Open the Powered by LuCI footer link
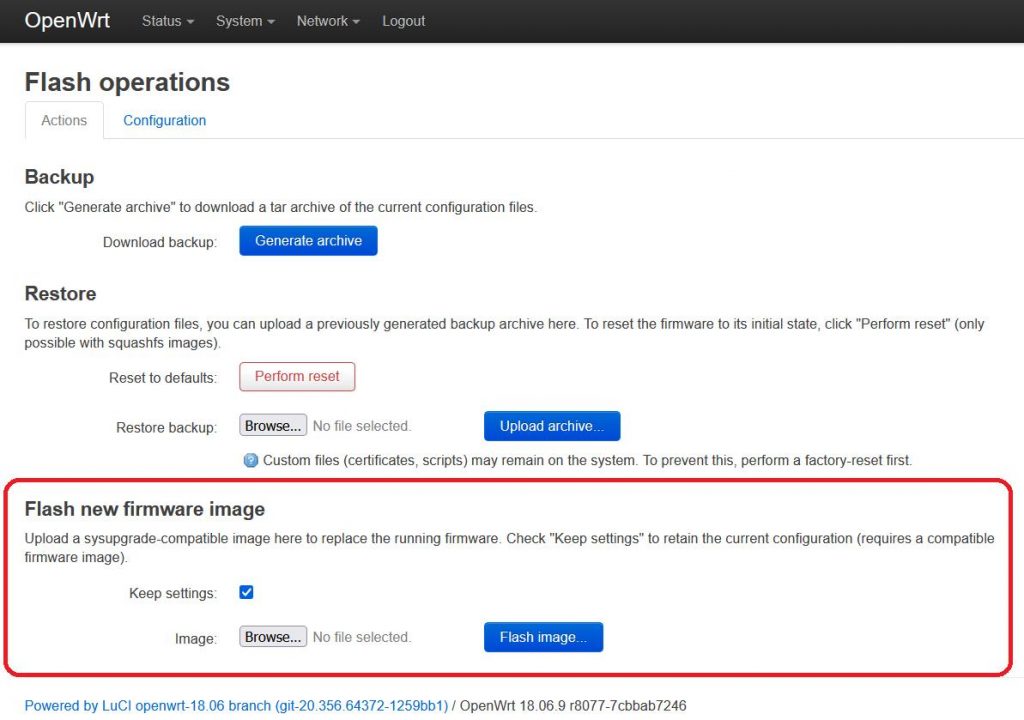 click(236, 706)
